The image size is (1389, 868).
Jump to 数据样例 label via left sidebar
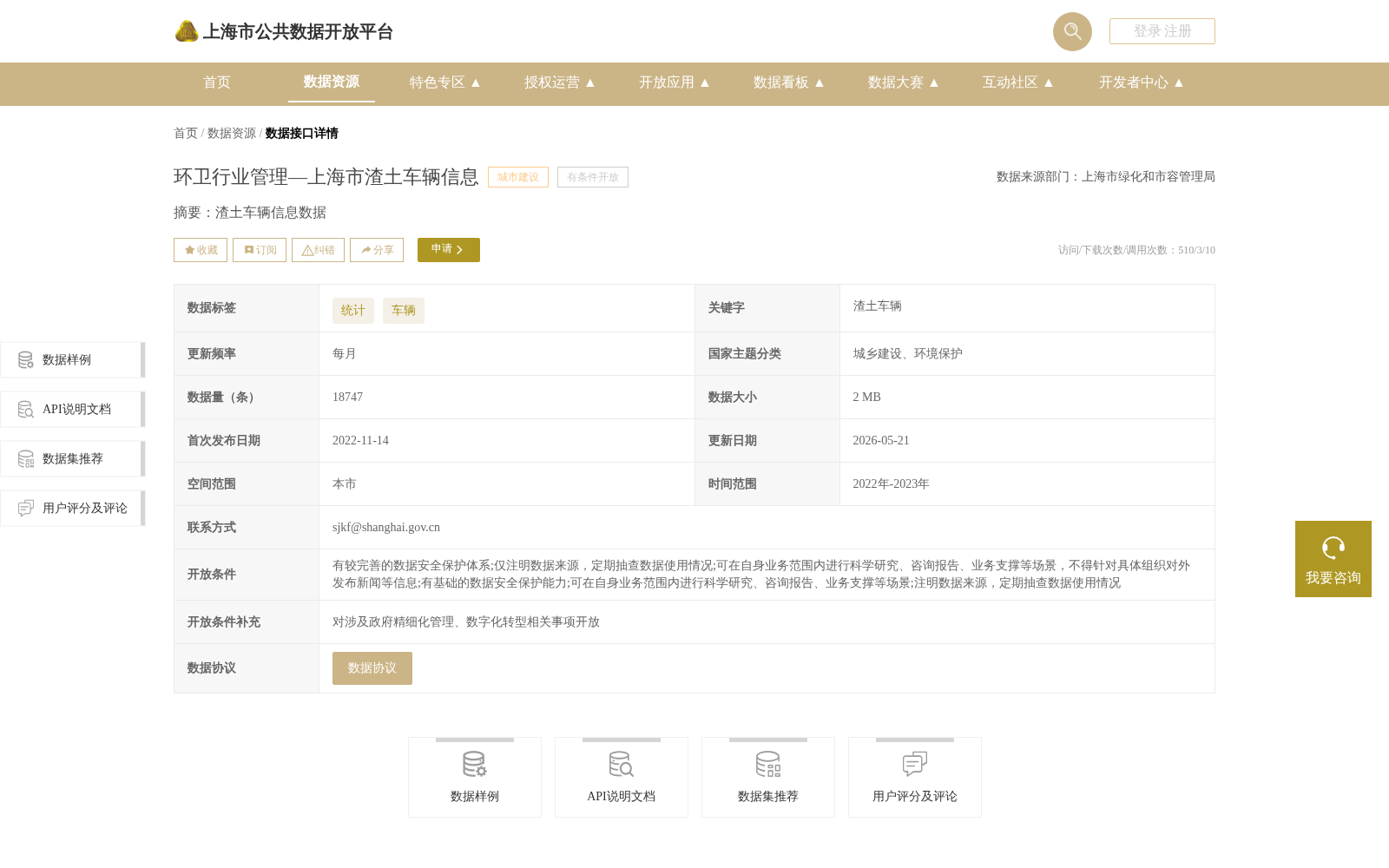[x=67, y=359]
